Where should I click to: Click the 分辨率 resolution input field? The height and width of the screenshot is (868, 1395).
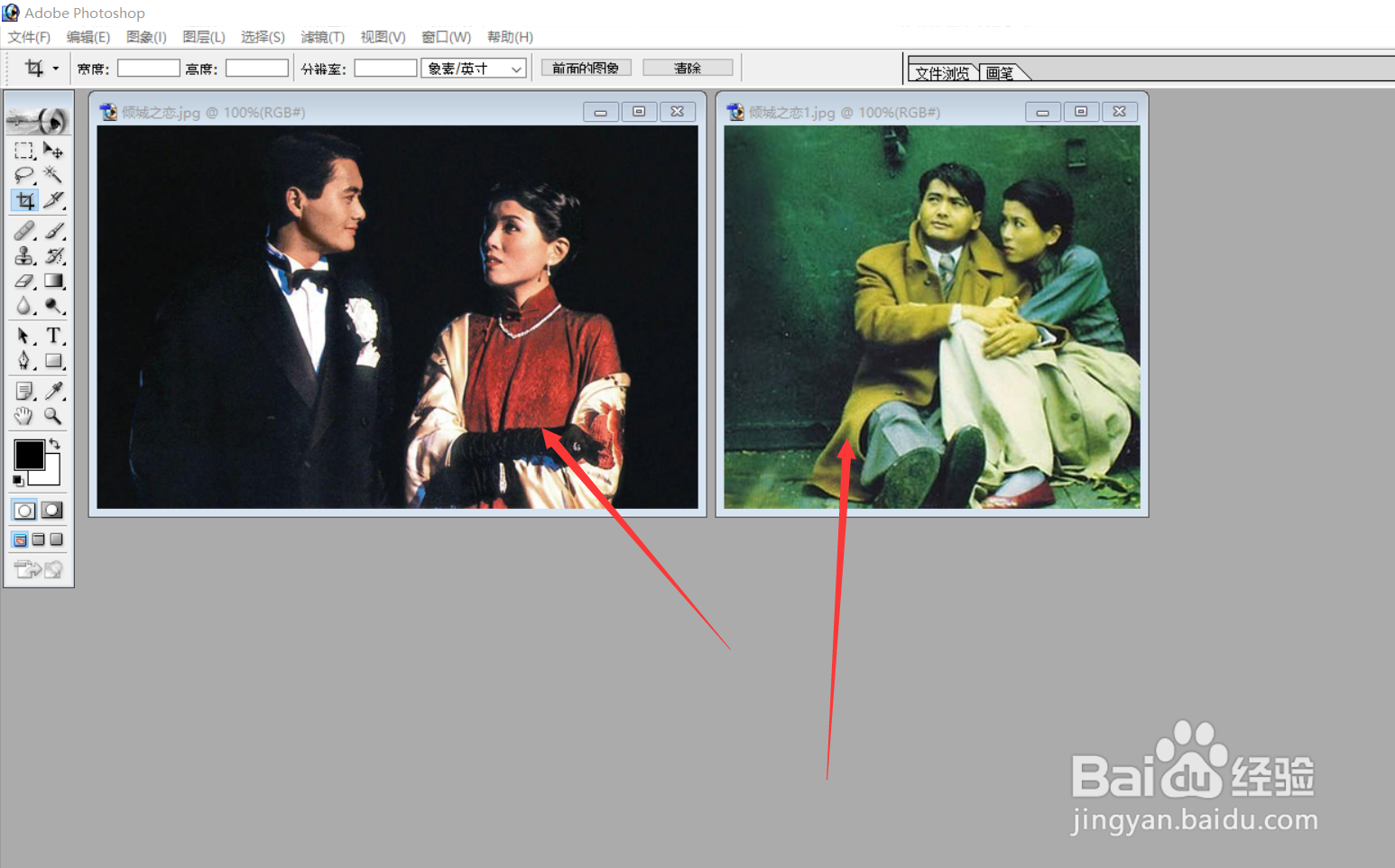point(385,68)
